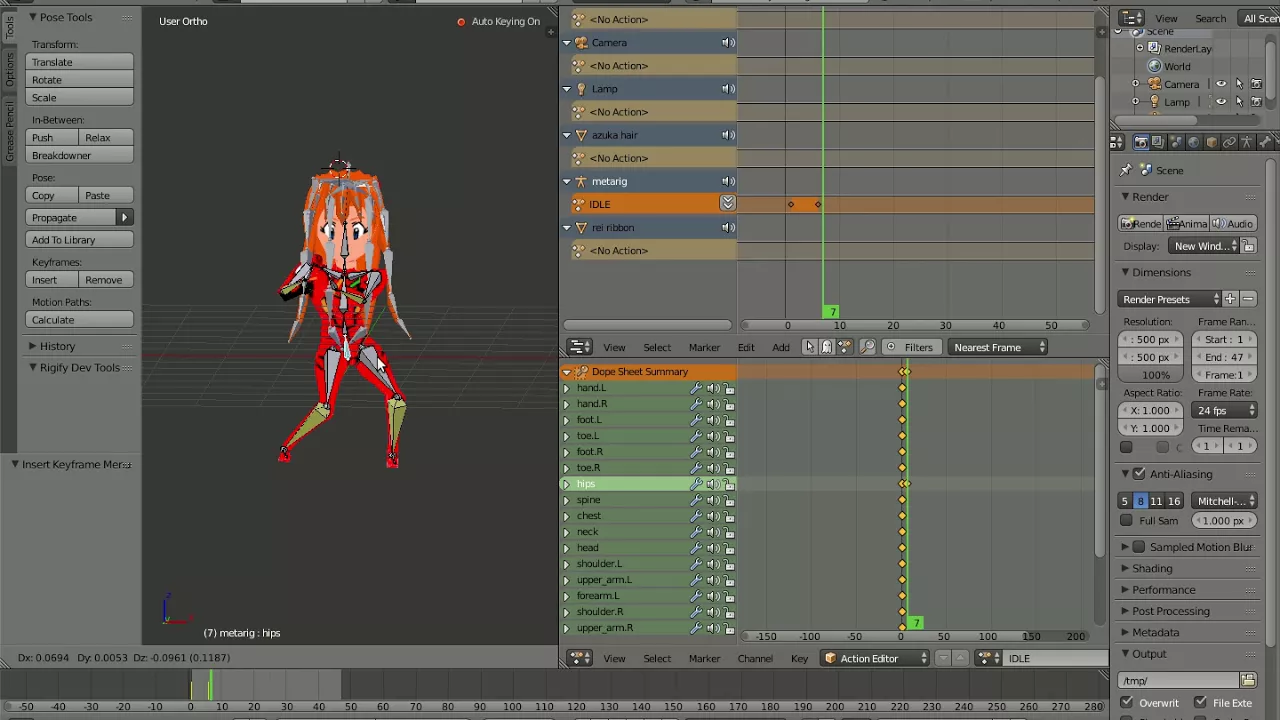
Task: Mute the Lamp NLA track speaker
Action: [728, 89]
